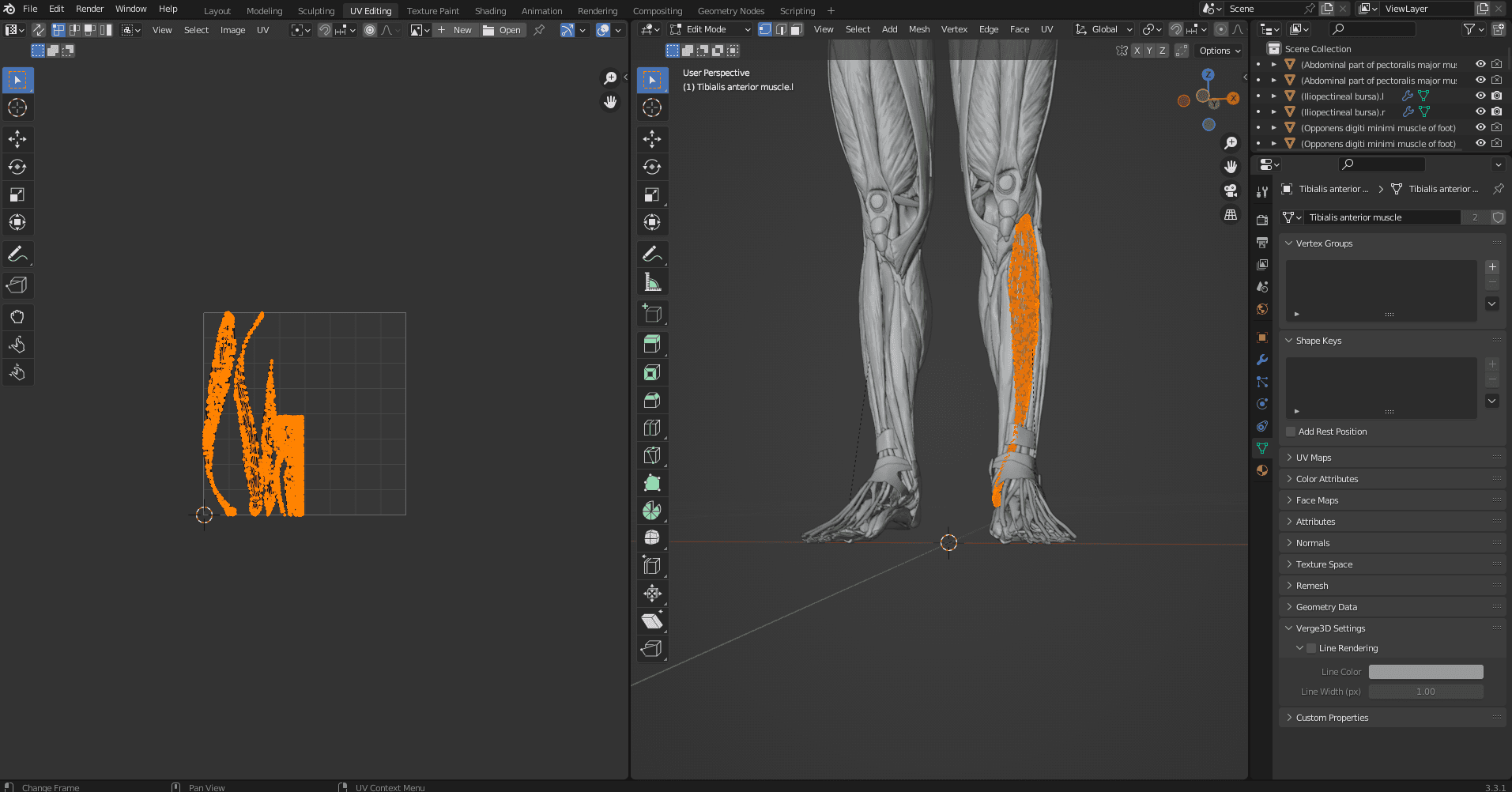Hide first Opponens digiti minimi muscle object
The width and height of the screenshot is (1512, 792).
(x=1480, y=127)
